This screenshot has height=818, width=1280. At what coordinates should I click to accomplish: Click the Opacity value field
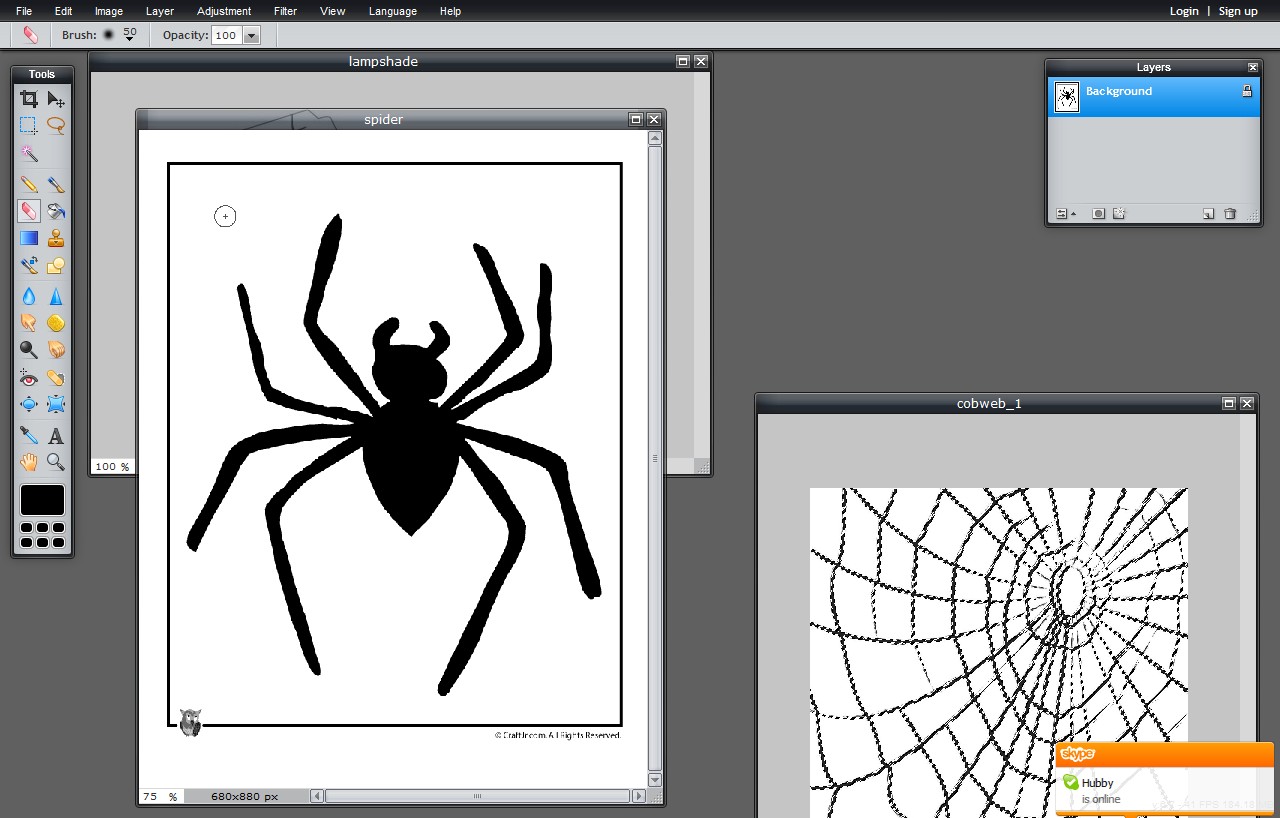(x=227, y=35)
